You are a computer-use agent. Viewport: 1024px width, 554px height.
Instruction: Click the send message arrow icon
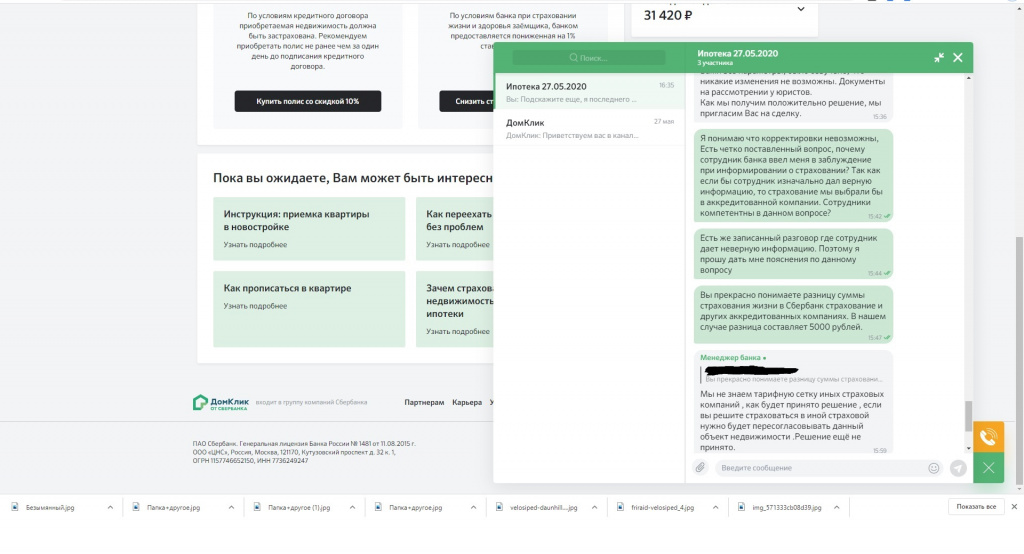[958, 468]
